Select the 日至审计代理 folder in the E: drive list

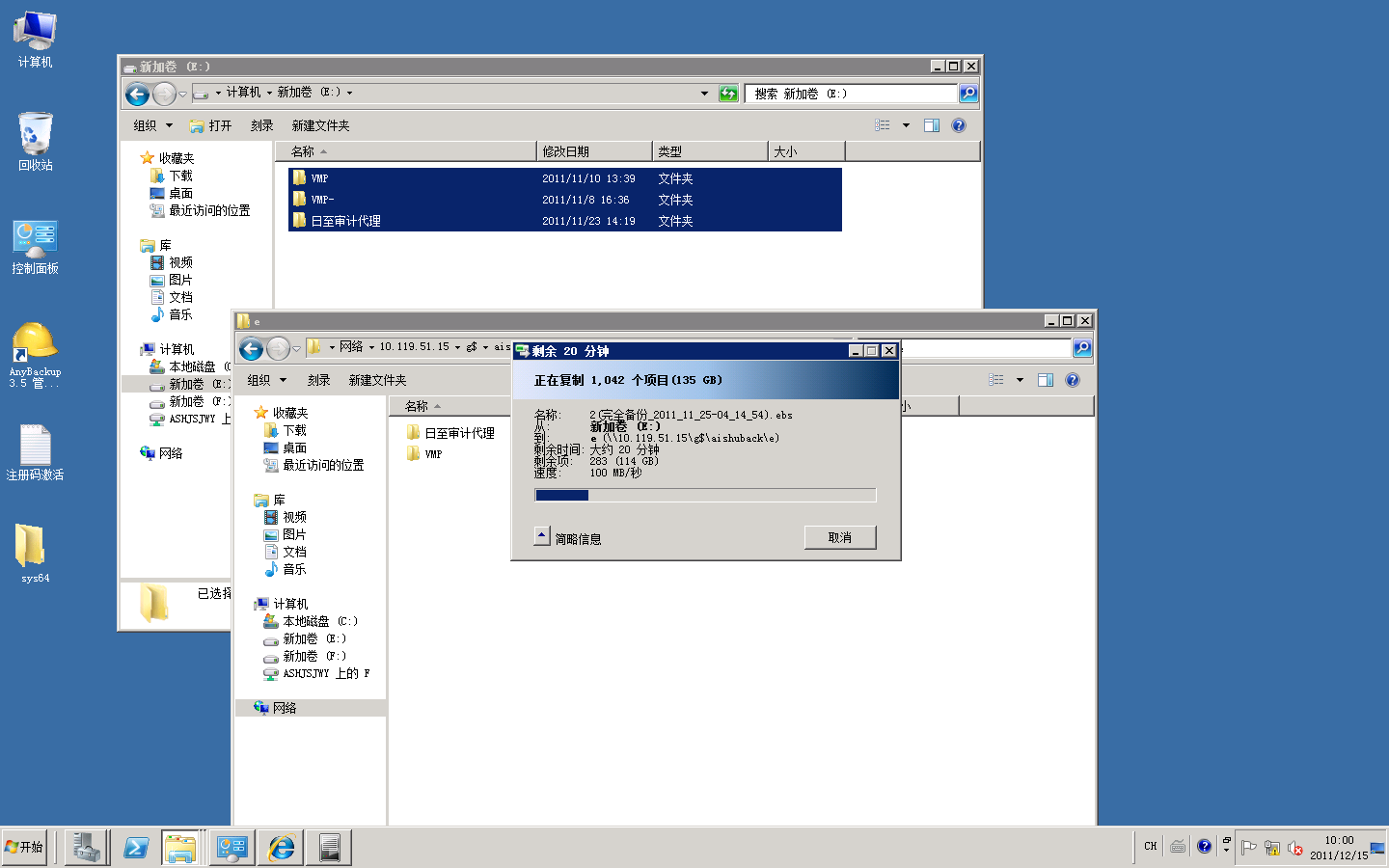(345, 221)
